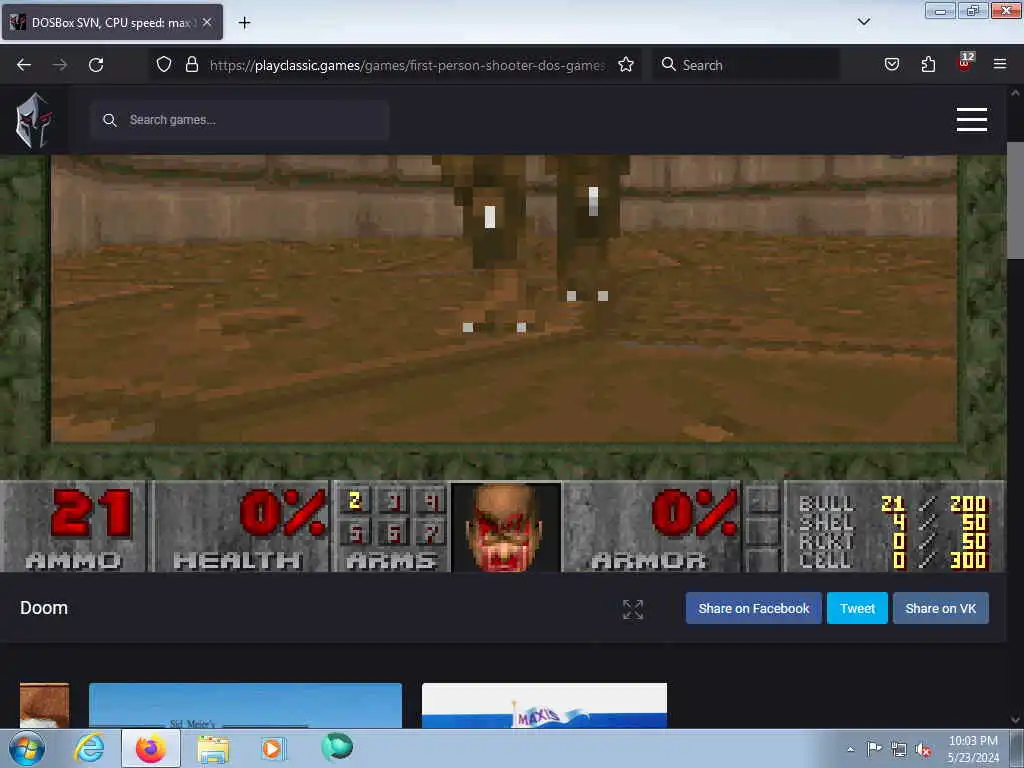Click the network tray icon
Image resolution: width=1024 pixels, height=768 pixels.
[899, 750]
